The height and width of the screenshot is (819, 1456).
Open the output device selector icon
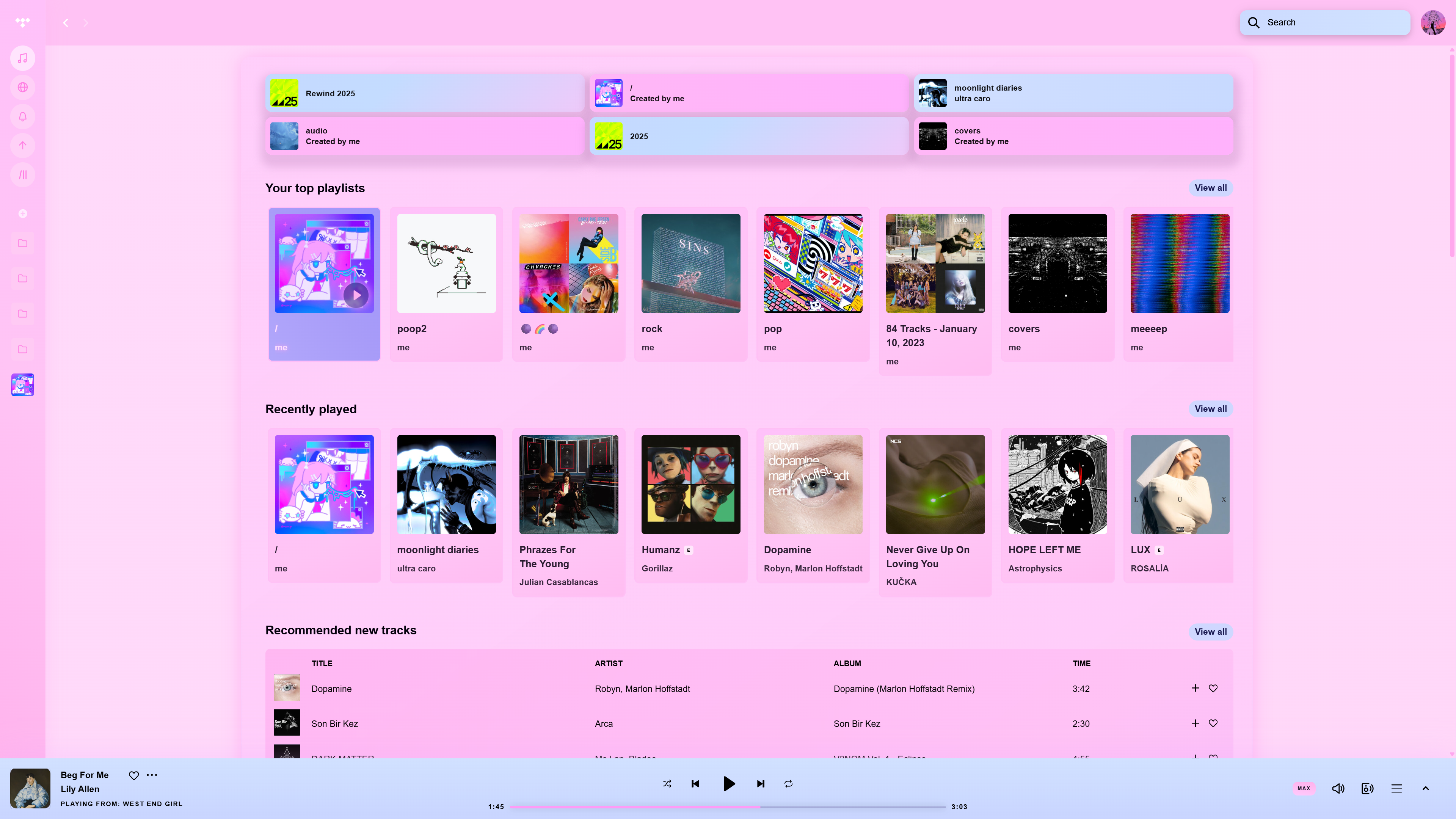1367,789
